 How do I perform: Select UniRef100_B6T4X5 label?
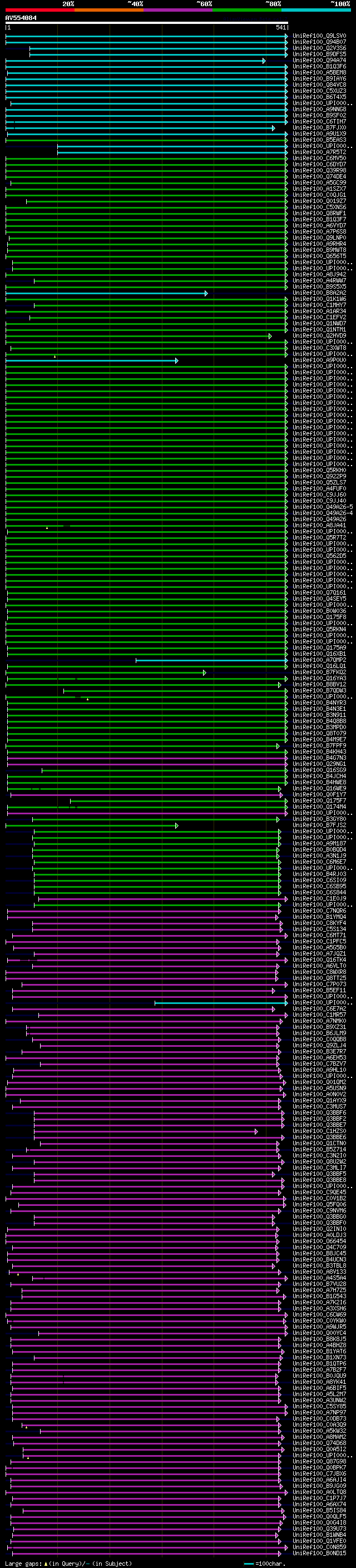(x=319, y=97)
